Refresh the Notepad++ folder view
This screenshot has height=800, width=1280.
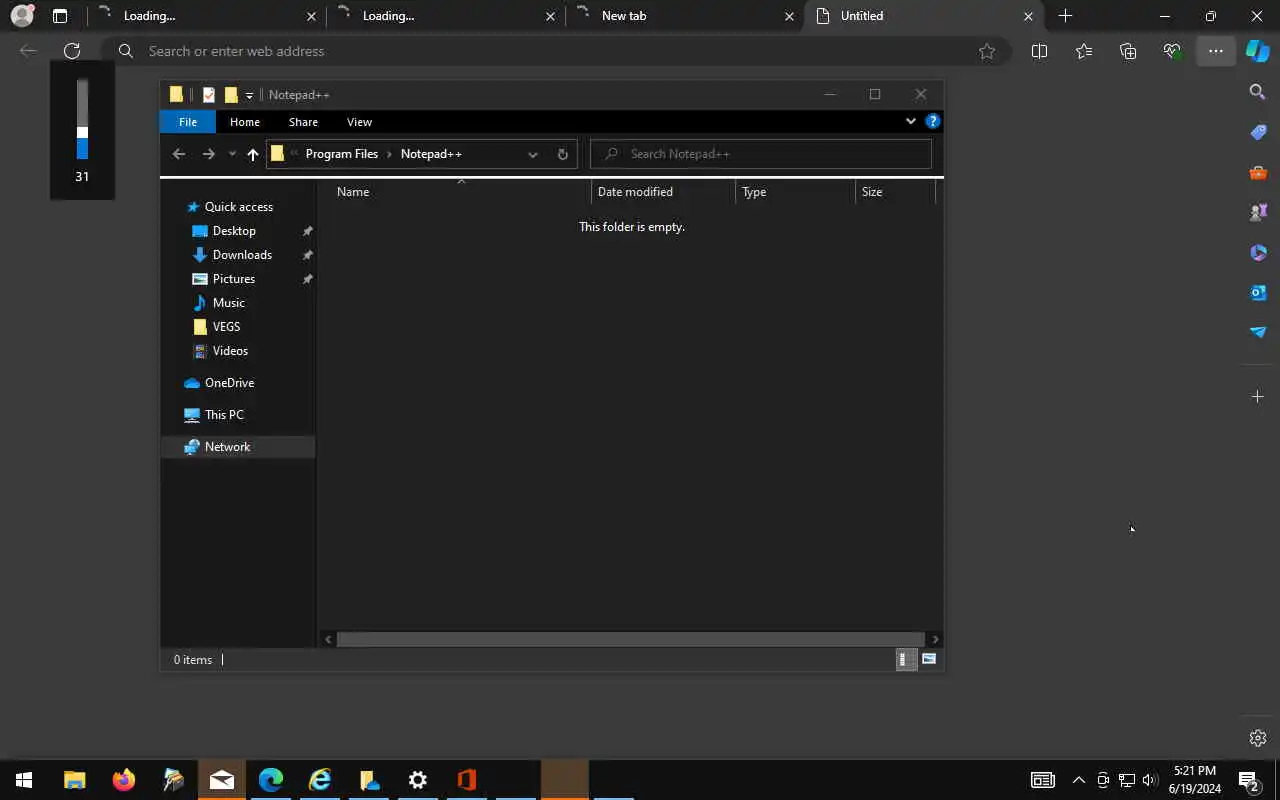click(x=562, y=154)
